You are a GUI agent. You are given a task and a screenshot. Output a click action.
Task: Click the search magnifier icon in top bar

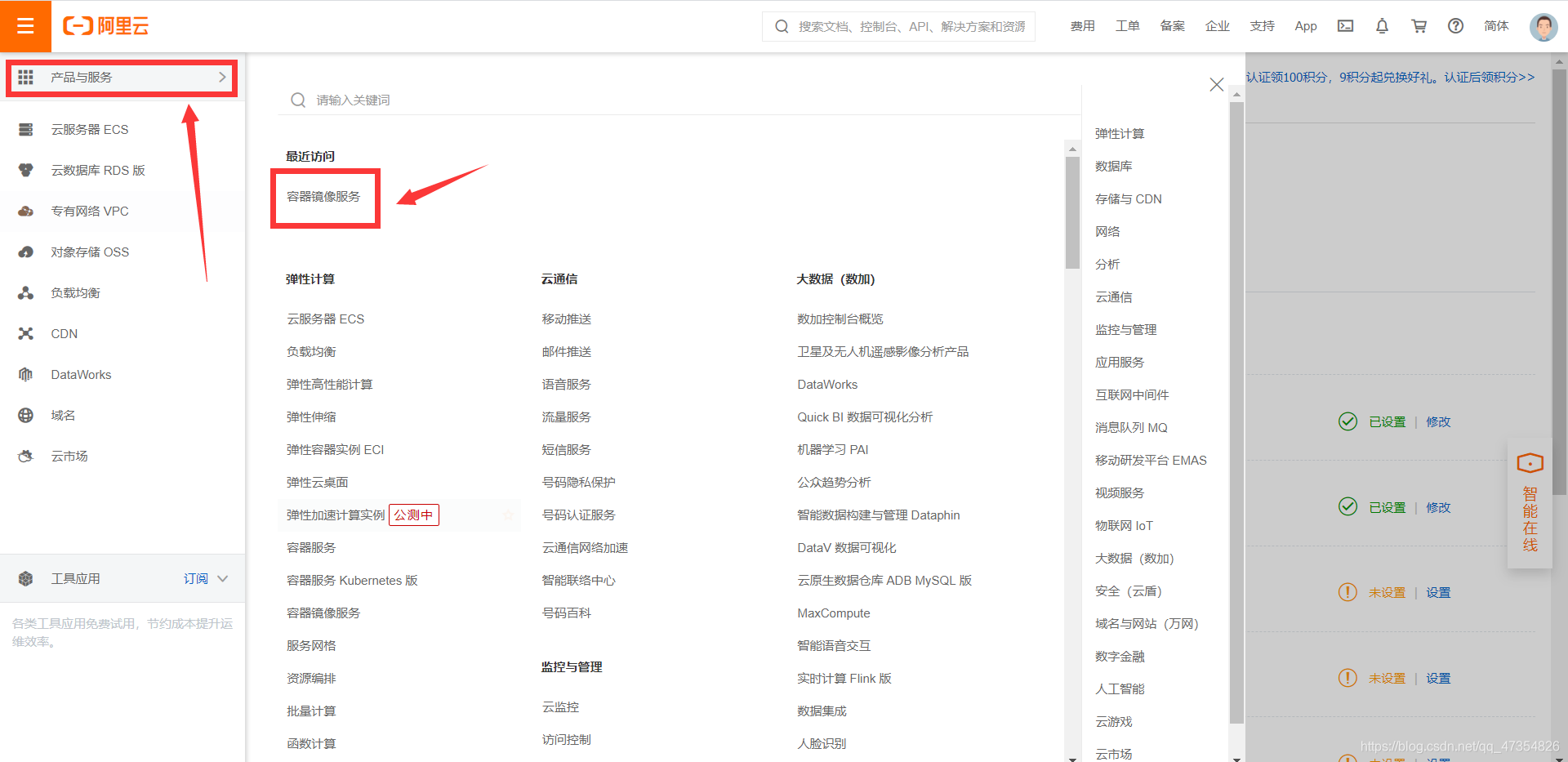782,26
